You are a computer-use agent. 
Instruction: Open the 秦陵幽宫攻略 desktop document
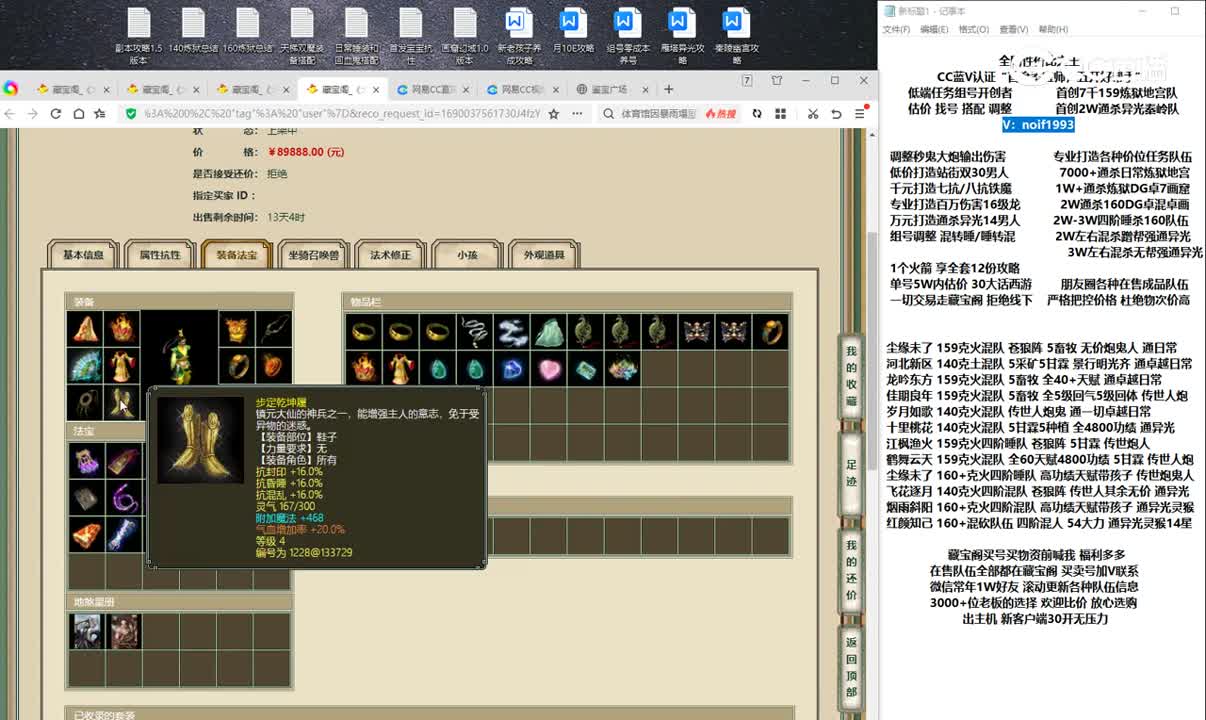pyautogui.click(x=736, y=36)
